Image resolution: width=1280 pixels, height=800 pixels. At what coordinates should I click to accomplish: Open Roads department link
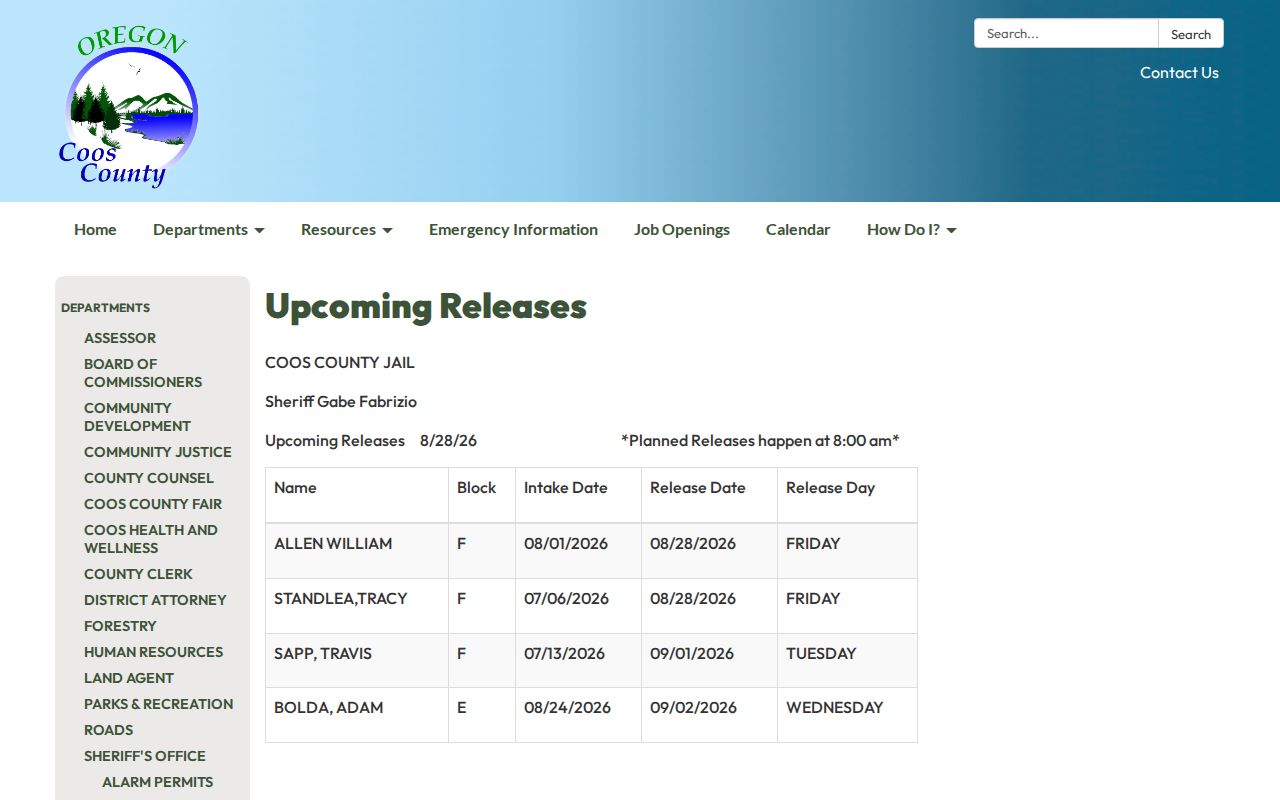coord(108,730)
